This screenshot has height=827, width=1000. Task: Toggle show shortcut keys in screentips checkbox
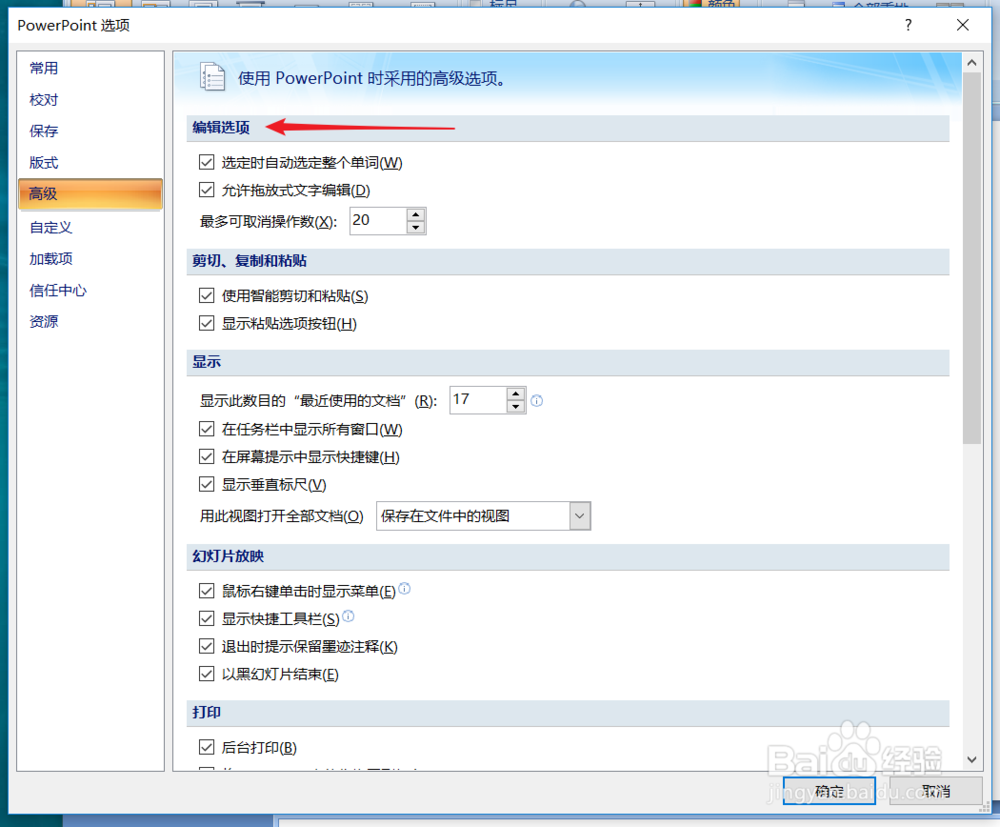[206, 457]
